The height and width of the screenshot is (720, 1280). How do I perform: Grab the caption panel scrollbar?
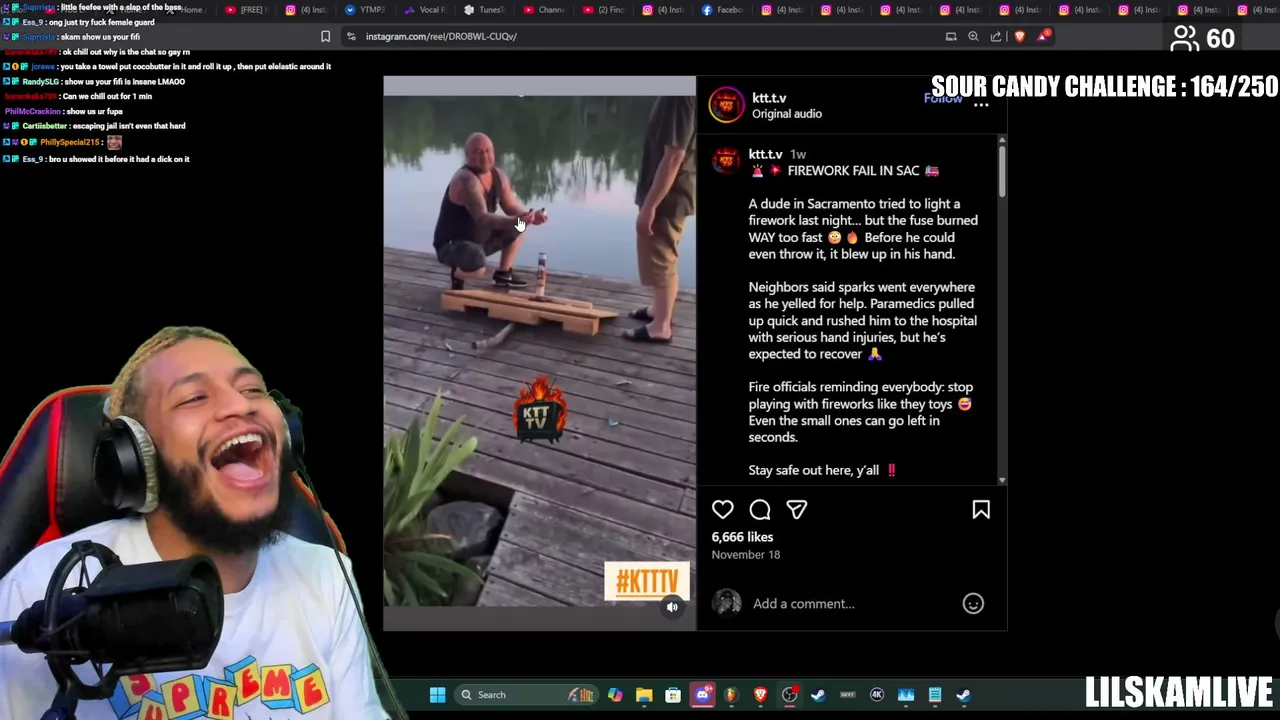click(1002, 170)
